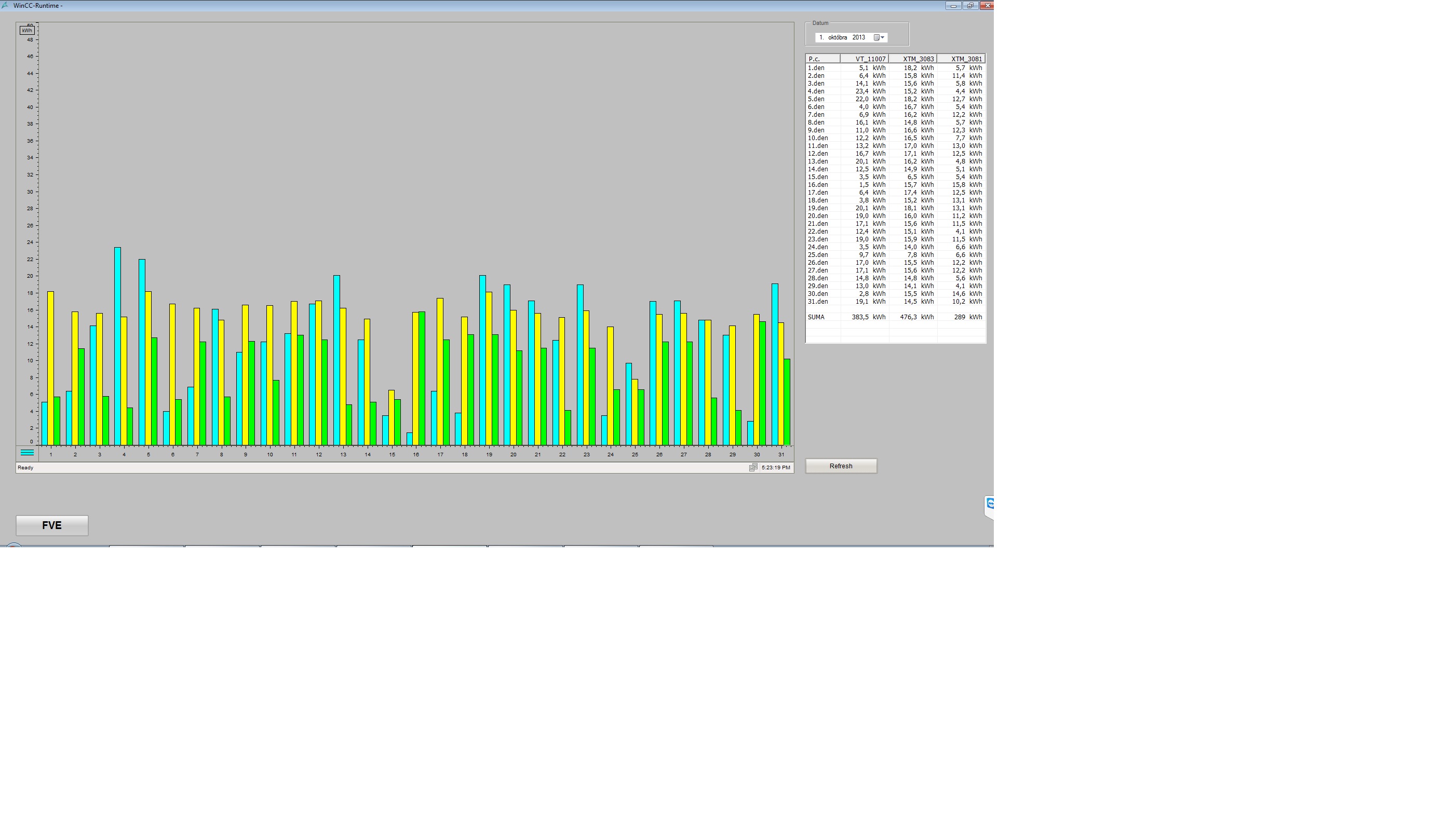This screenshot has height=840, width=1430.
Task: Open the TeamViewer side panel tab
Action: (989, 504)
